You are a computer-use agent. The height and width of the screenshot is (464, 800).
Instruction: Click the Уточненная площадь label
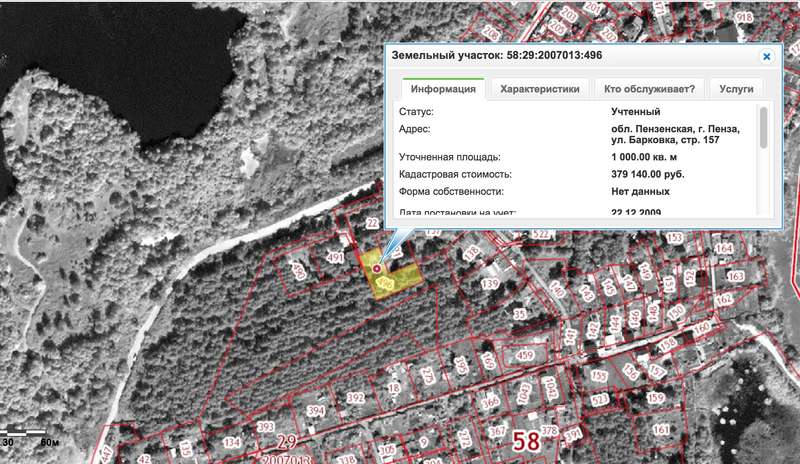coord(449,157)
